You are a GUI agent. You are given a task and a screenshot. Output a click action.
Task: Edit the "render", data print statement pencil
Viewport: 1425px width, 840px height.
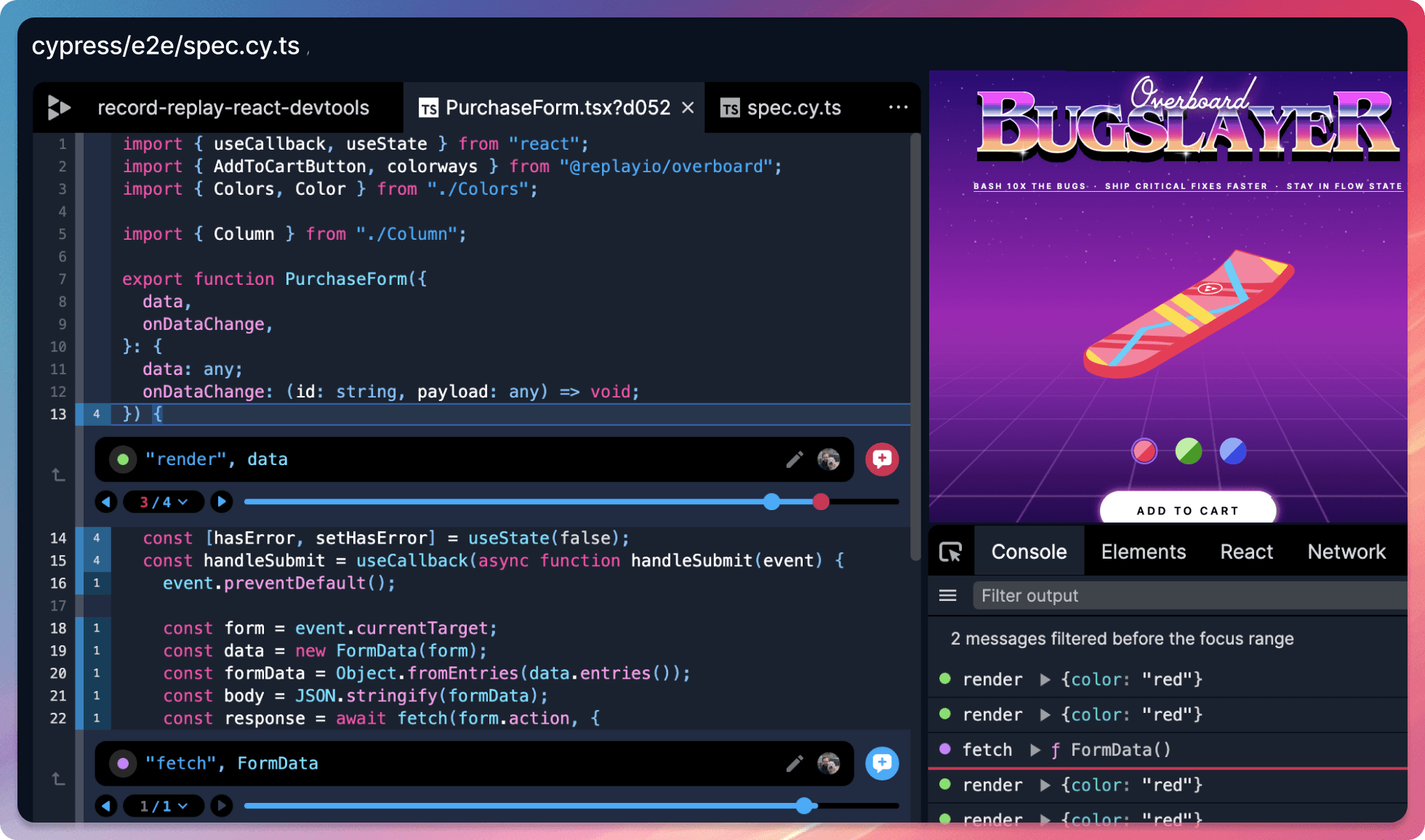[795, 459]
